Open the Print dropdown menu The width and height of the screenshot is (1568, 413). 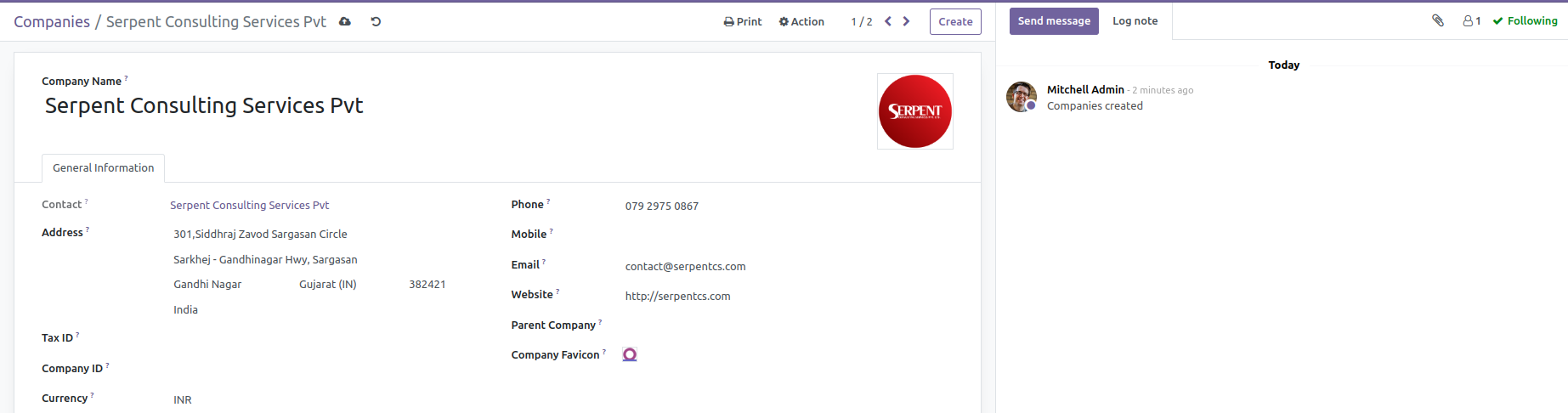[x=743, y=21]
